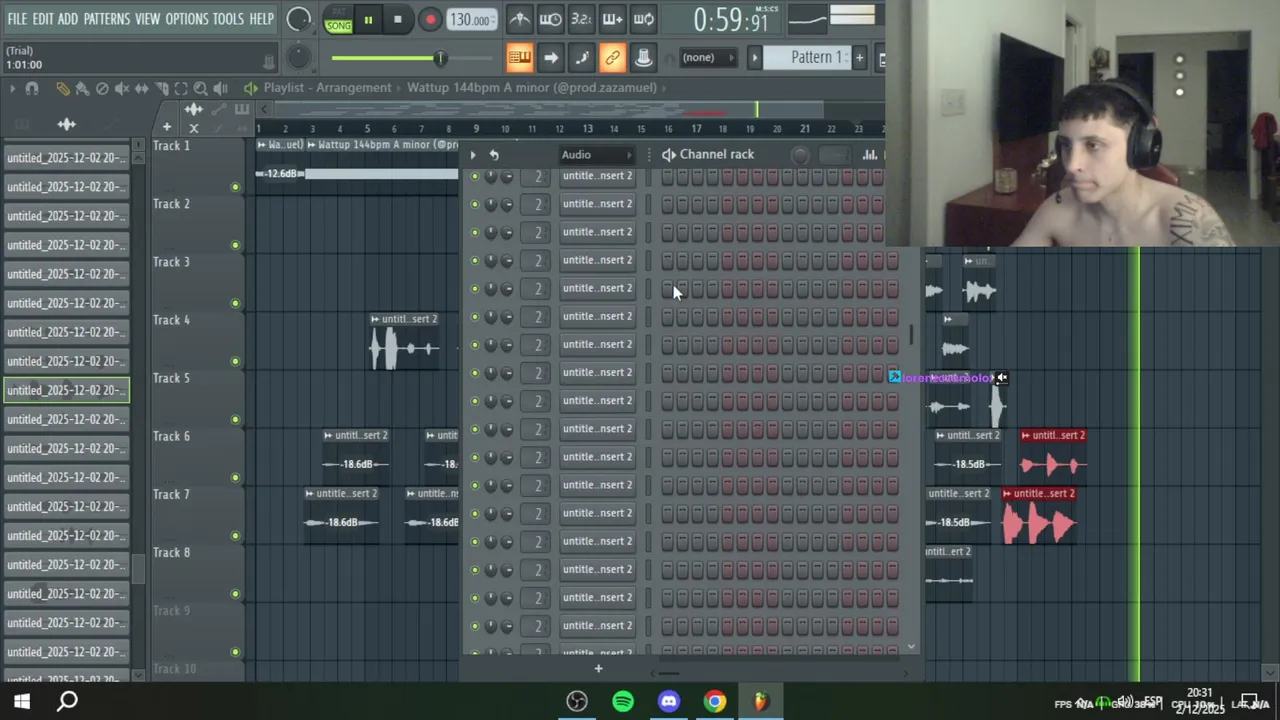Select the Track 4 audio clip
This screenshot has width=1280, height=720.
point(405,342)
